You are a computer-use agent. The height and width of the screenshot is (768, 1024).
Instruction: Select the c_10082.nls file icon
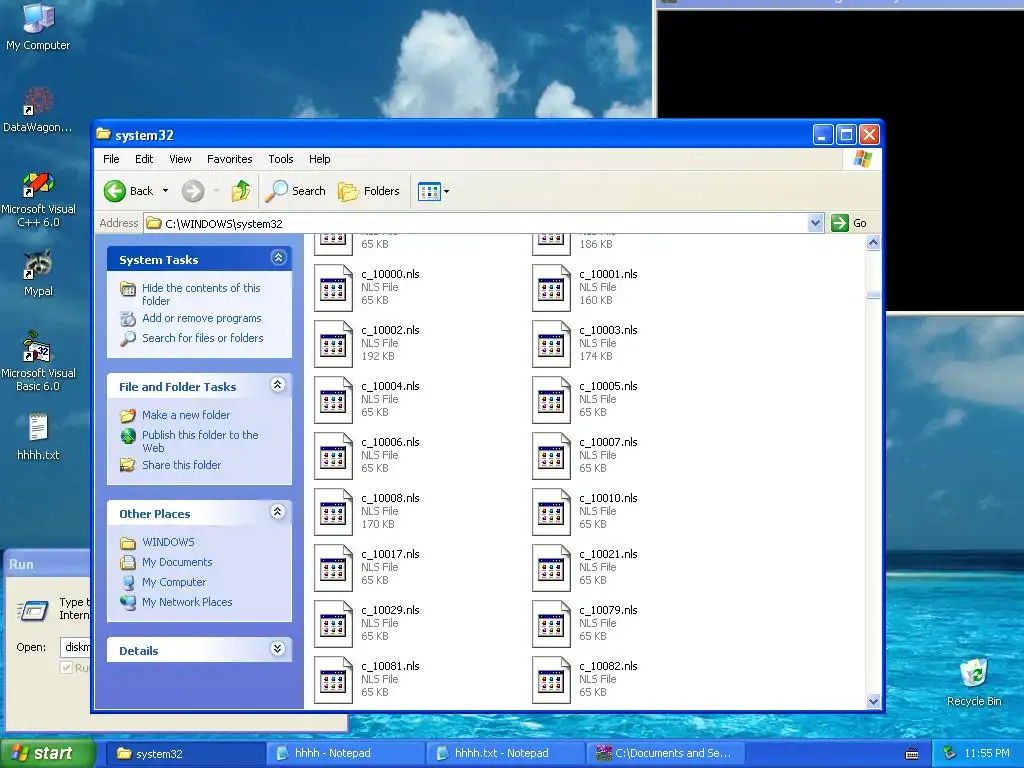[x=551, y=680]
